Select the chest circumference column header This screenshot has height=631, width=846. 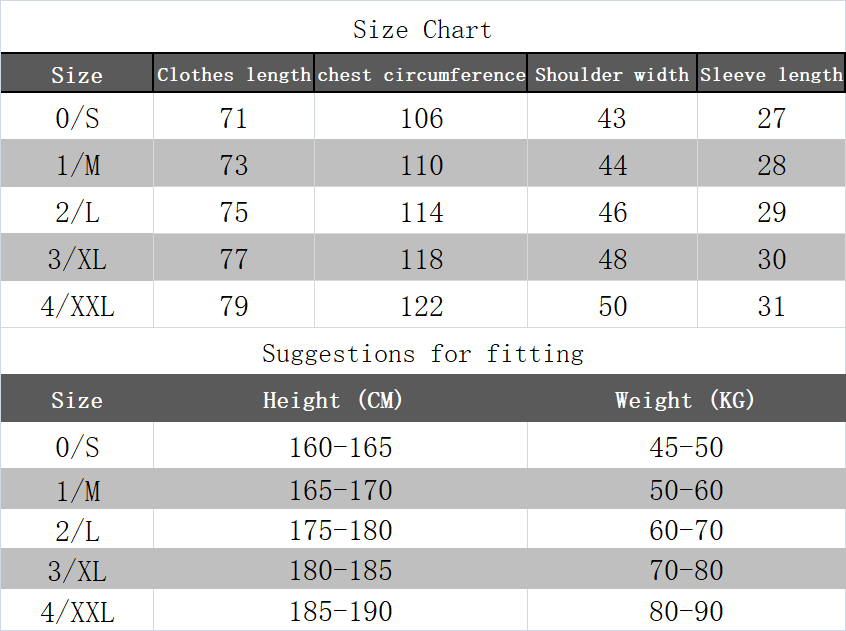(x=421, y=73)
